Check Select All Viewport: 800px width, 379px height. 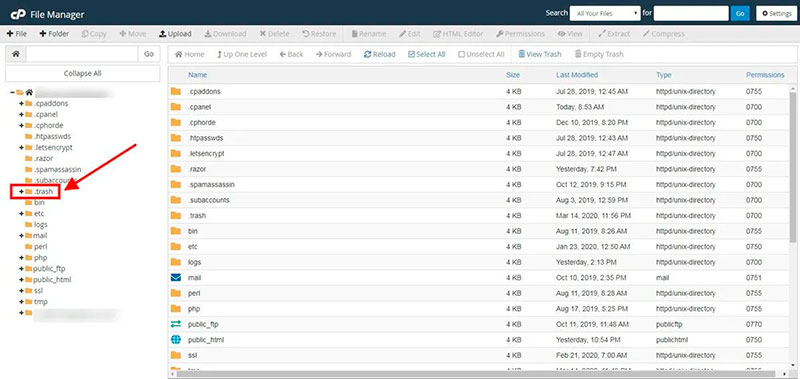(x=427, y=54)
